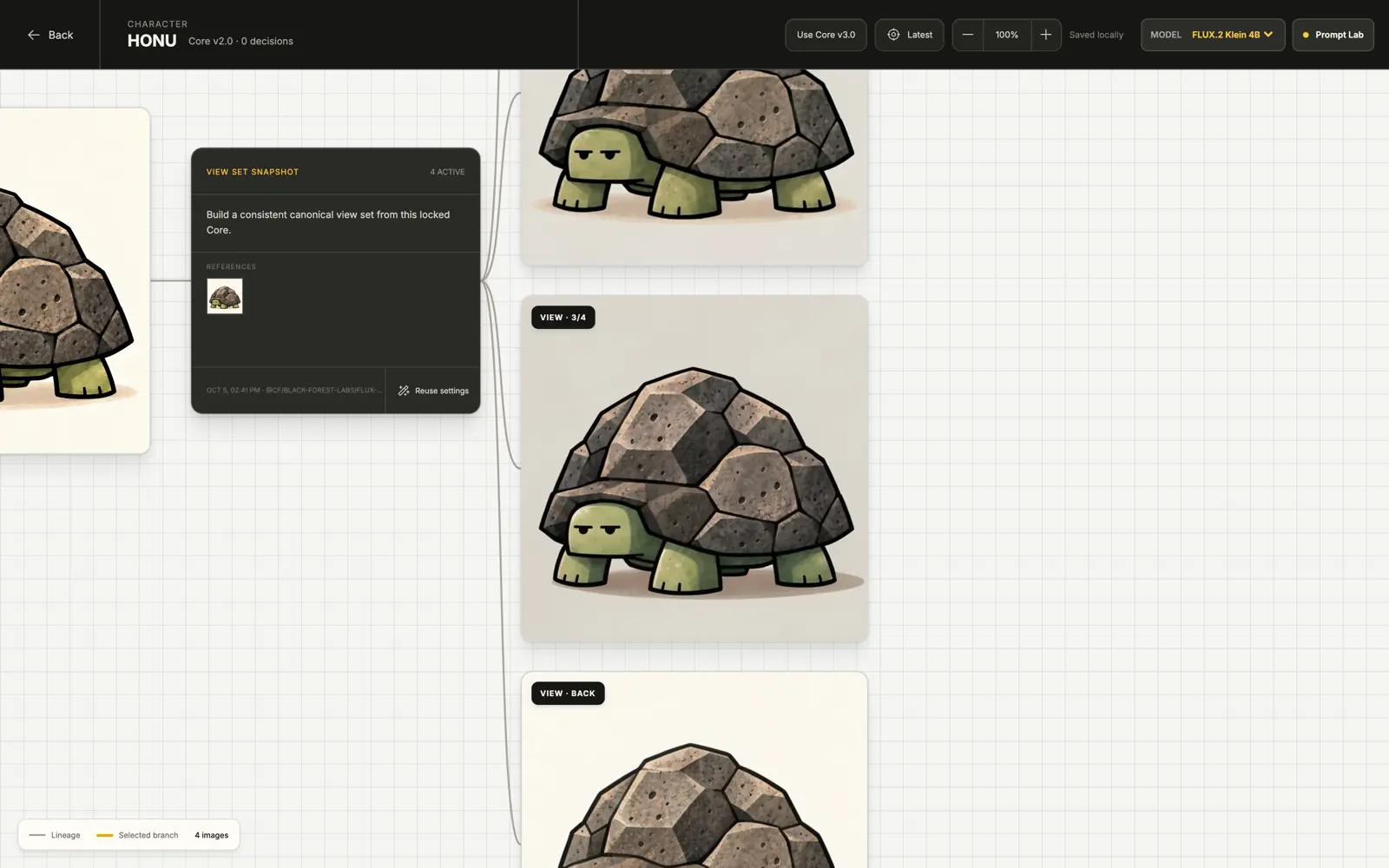
Task: Click the magic wand icon beside Reuse settings
Action: pos(404,391)
